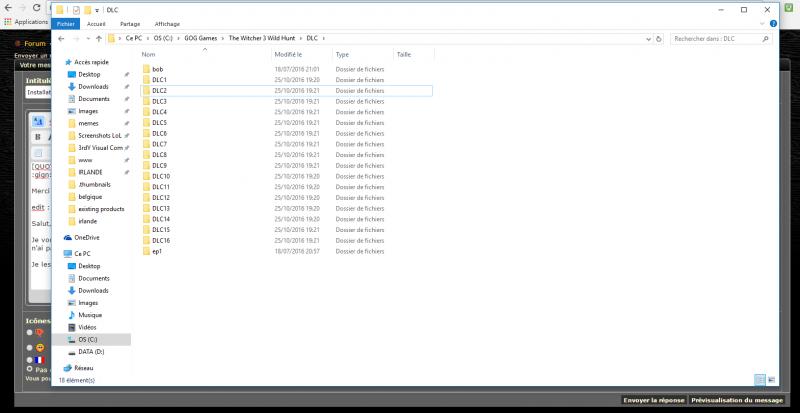Viewport: 800px width, 413px height.
Task: Click the search magnifier icon
Action: click(x=765, y=39)
